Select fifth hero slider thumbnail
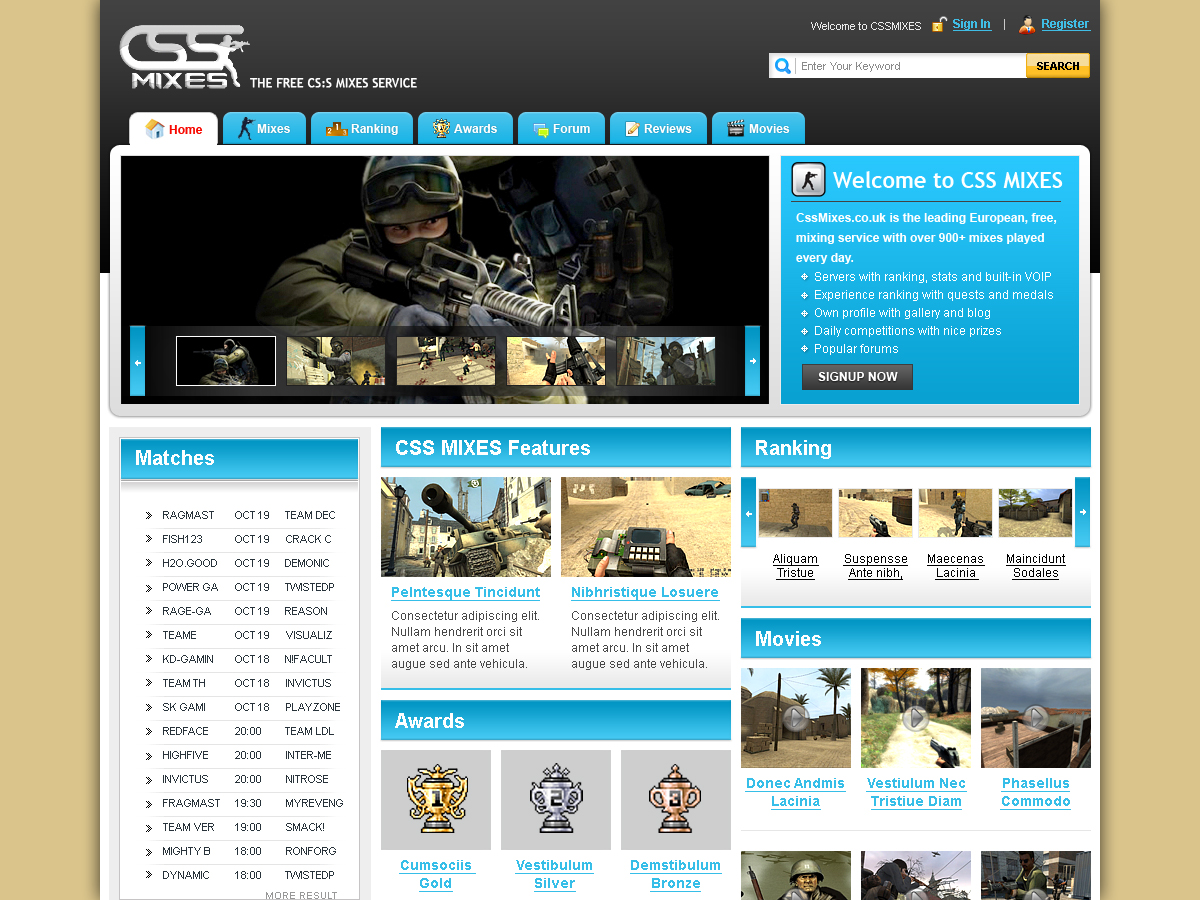 click(666, 361)
